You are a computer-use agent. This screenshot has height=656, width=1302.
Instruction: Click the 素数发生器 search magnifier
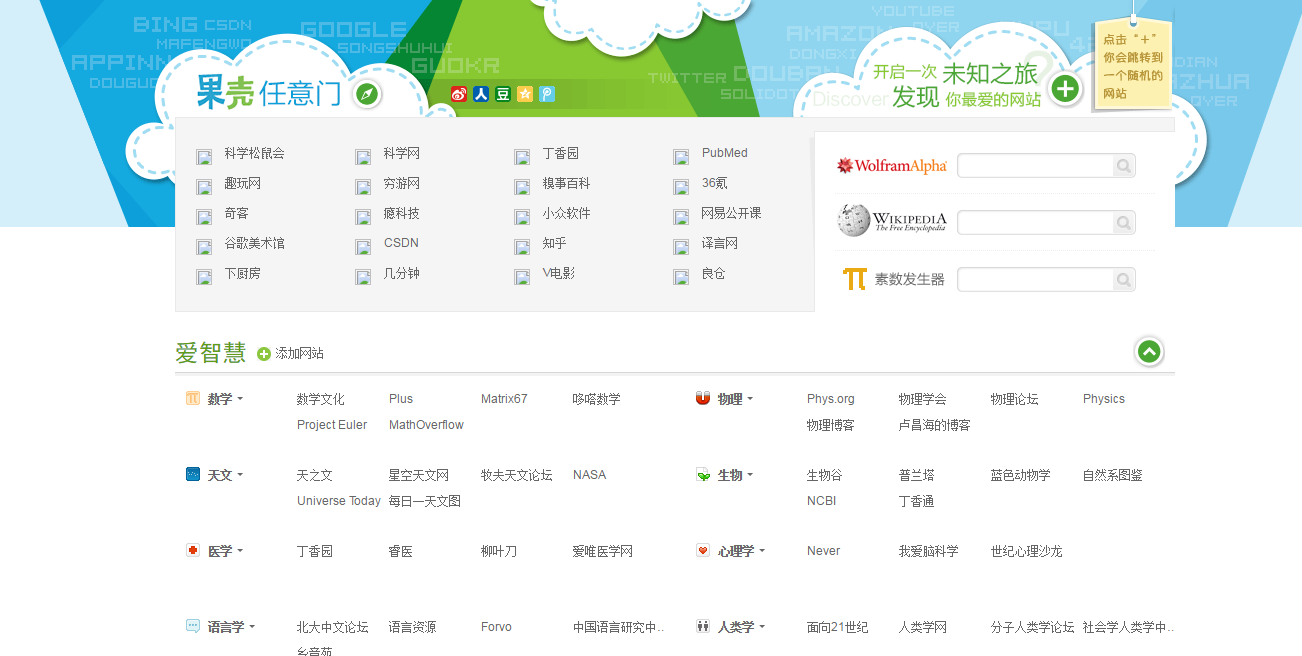[1124, 280]
